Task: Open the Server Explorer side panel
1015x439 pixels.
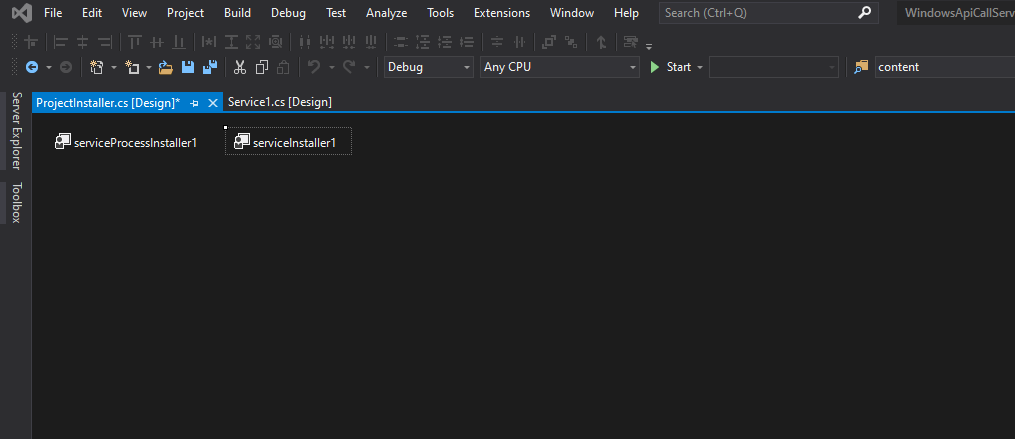Action: [x=16, y=130]
